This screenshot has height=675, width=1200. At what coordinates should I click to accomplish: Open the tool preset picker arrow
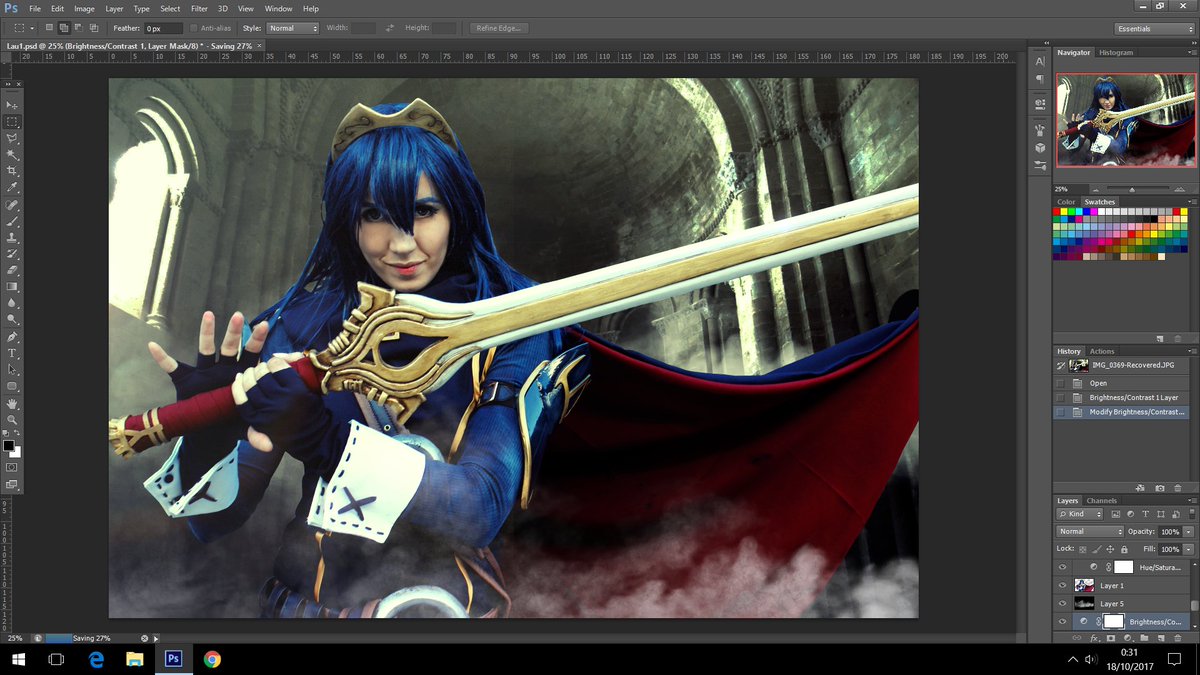pos(32,28)
